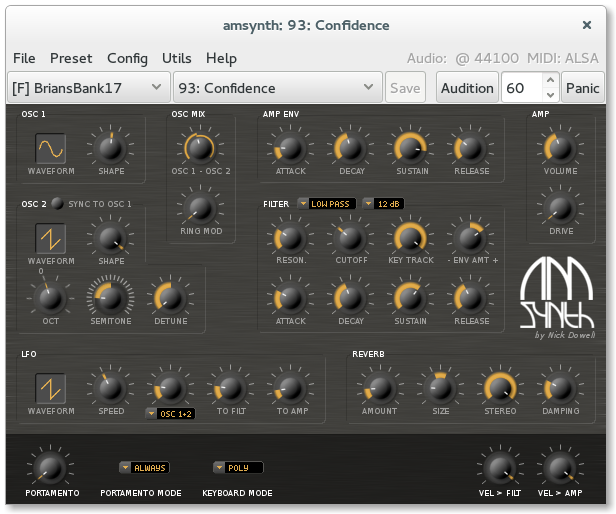Click the Amp Drive knob

[x=560, y=208]
